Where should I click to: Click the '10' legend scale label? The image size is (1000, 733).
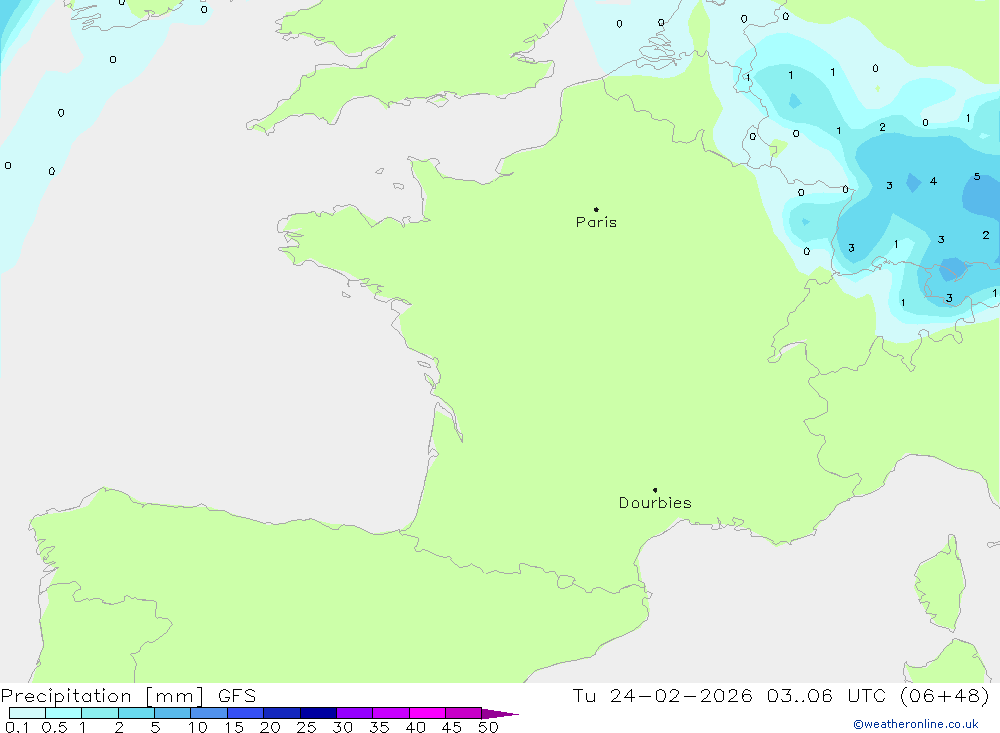[198, 727]
